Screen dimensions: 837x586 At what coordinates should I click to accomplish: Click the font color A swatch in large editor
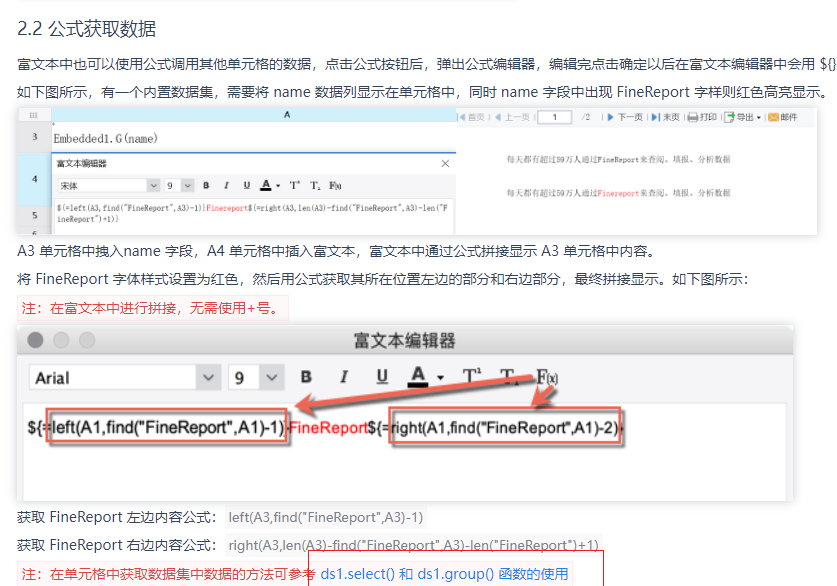418,377
